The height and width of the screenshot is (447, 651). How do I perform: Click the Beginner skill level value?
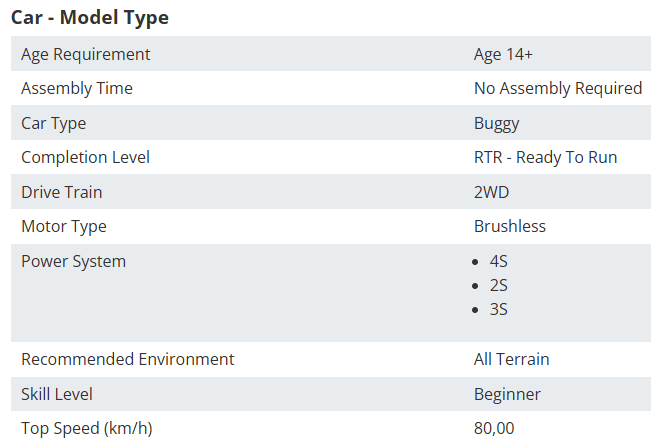(507, 394)
